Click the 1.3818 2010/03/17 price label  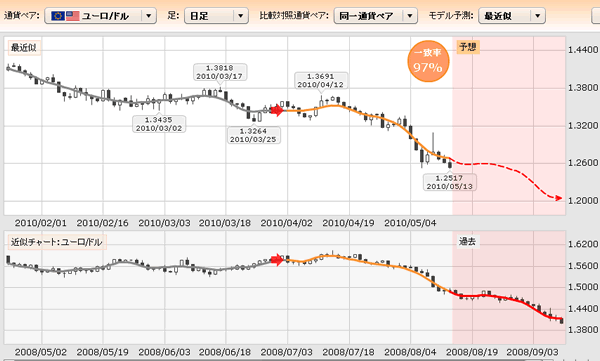click(x=220, y=72)
